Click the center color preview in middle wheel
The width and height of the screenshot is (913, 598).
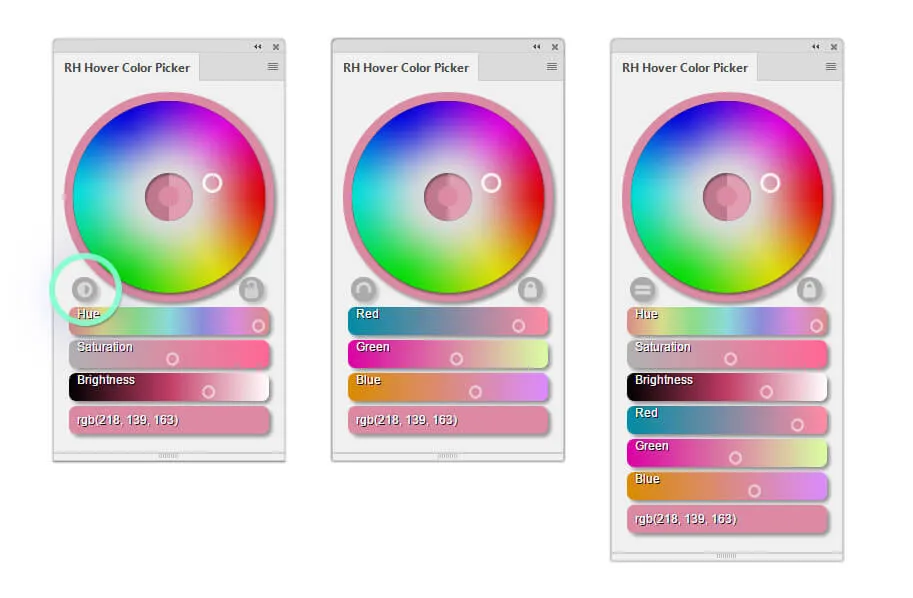[x=448, y=197]
